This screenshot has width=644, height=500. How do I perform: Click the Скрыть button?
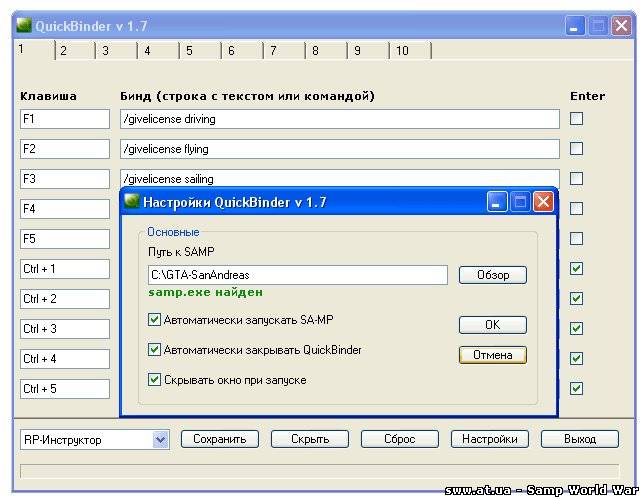coord(310,439)
